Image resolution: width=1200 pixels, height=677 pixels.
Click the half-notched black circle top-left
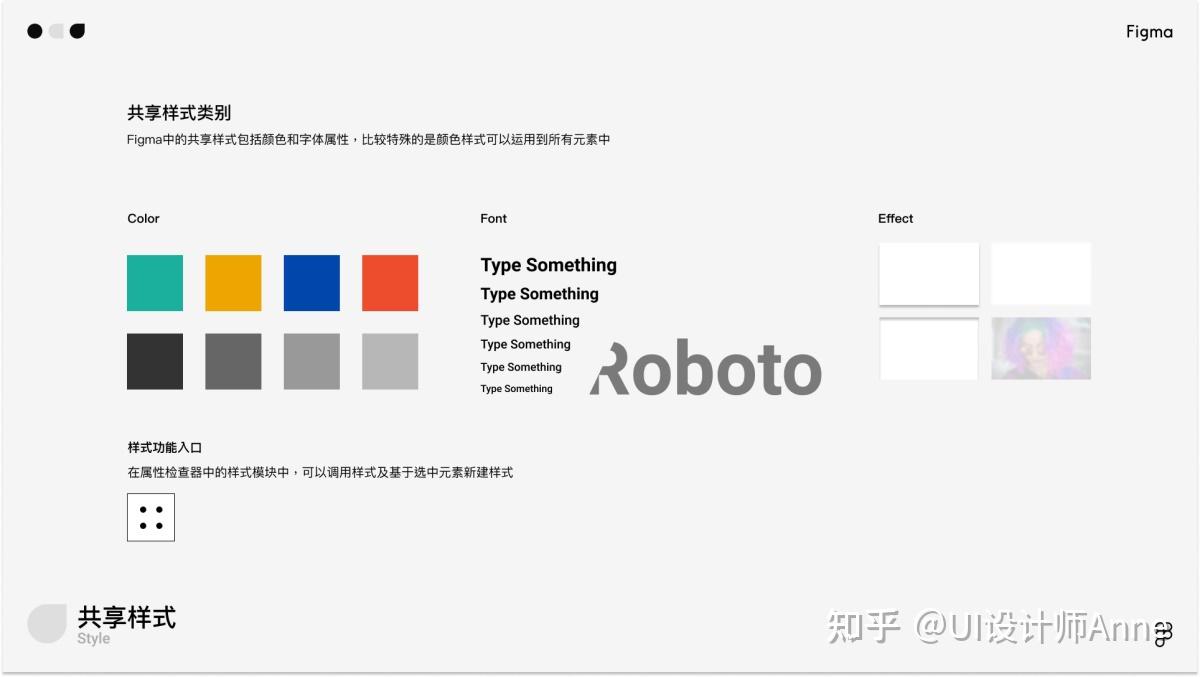point(78,31)
